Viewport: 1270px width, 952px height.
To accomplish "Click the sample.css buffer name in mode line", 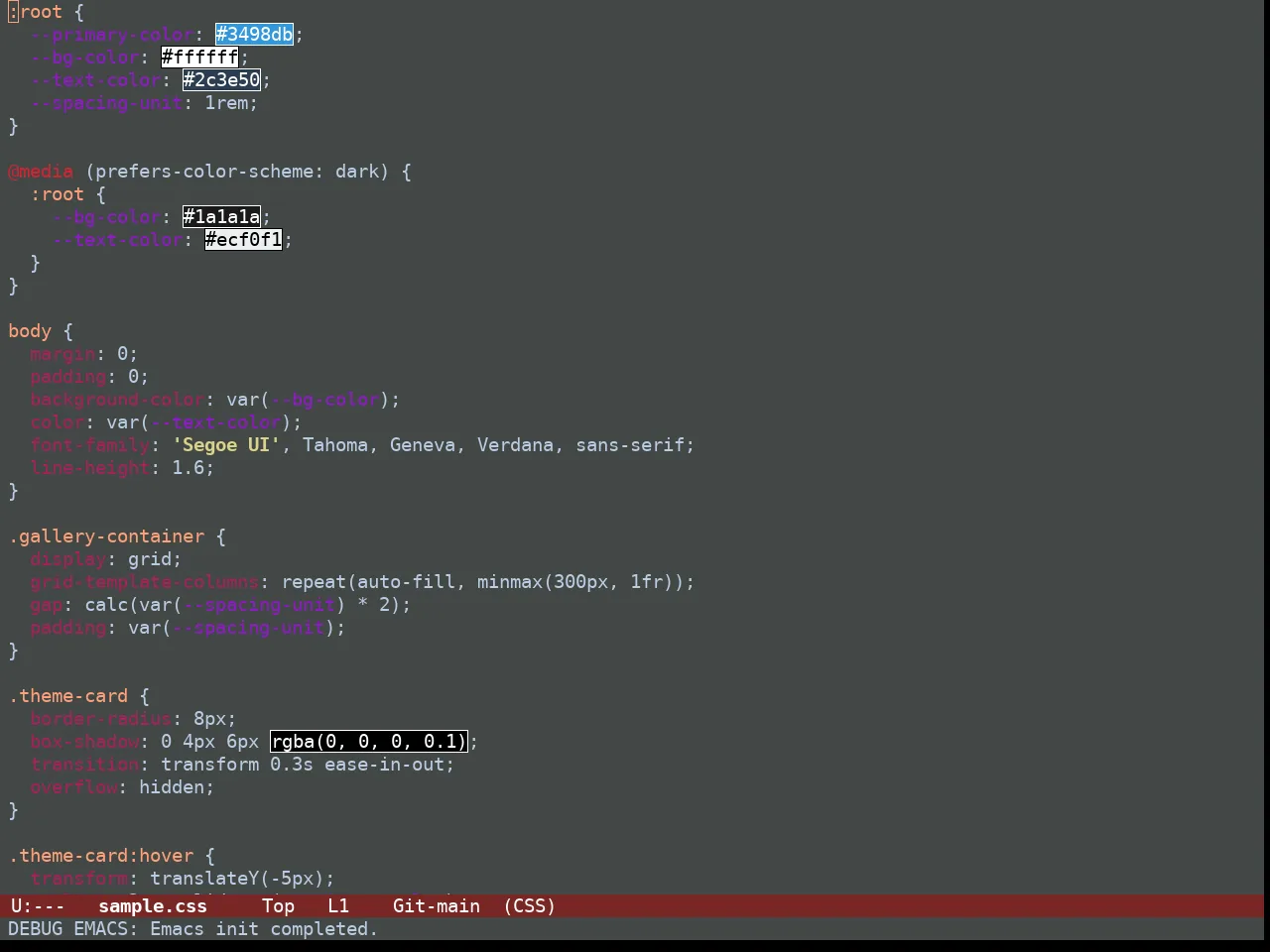I will (153, 906).
